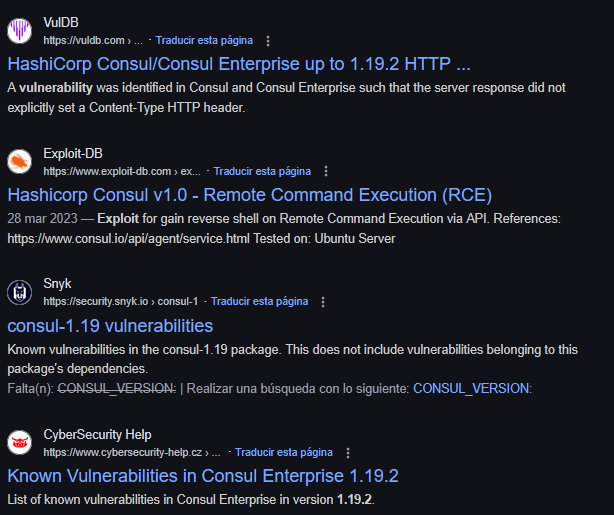Open Hashicorp Consul v1.0 RCE result title
This screenshot has height=515, width=614.
(x=249, y=195)
